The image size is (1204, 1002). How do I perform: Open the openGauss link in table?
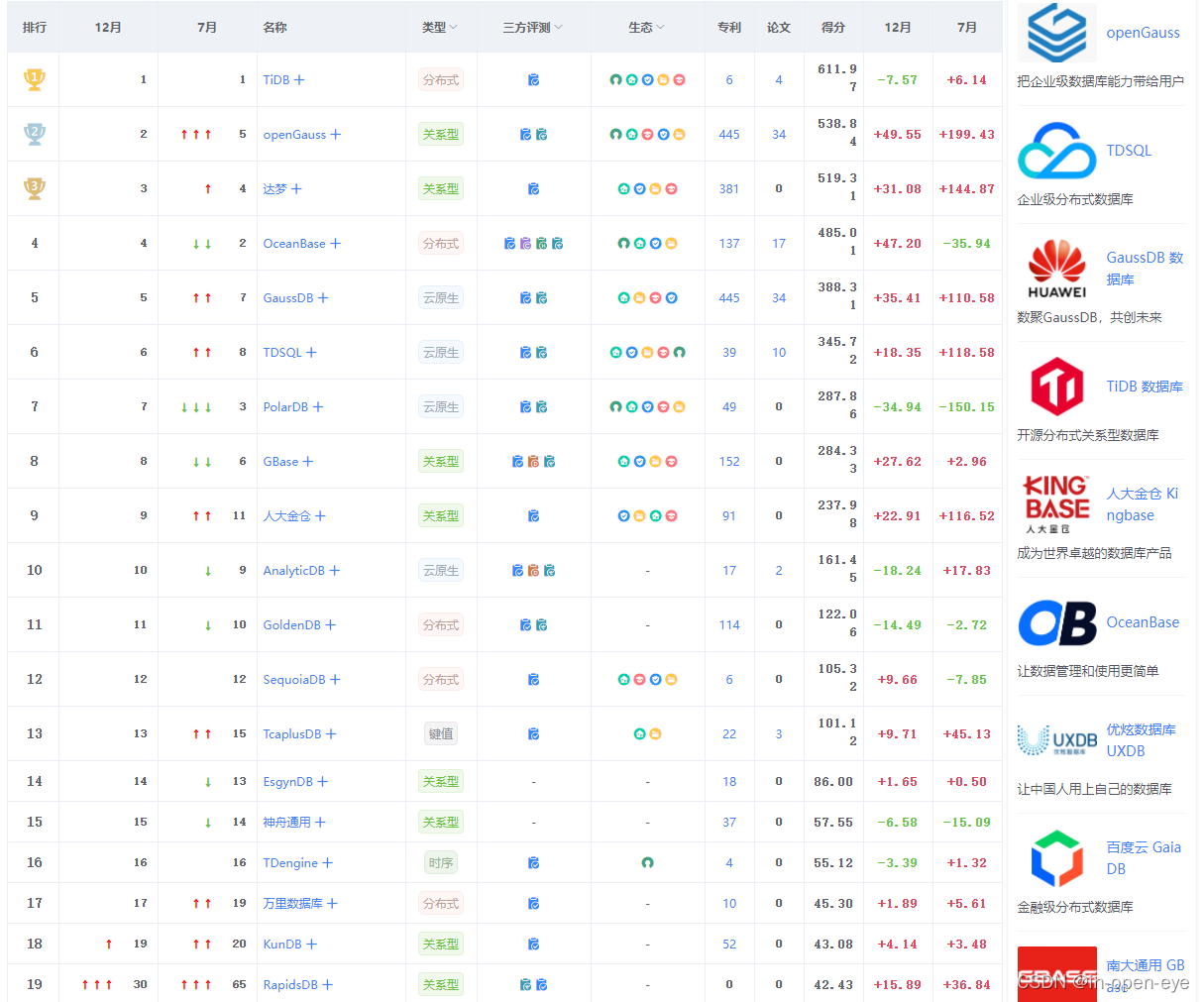(x=294, y=135)
